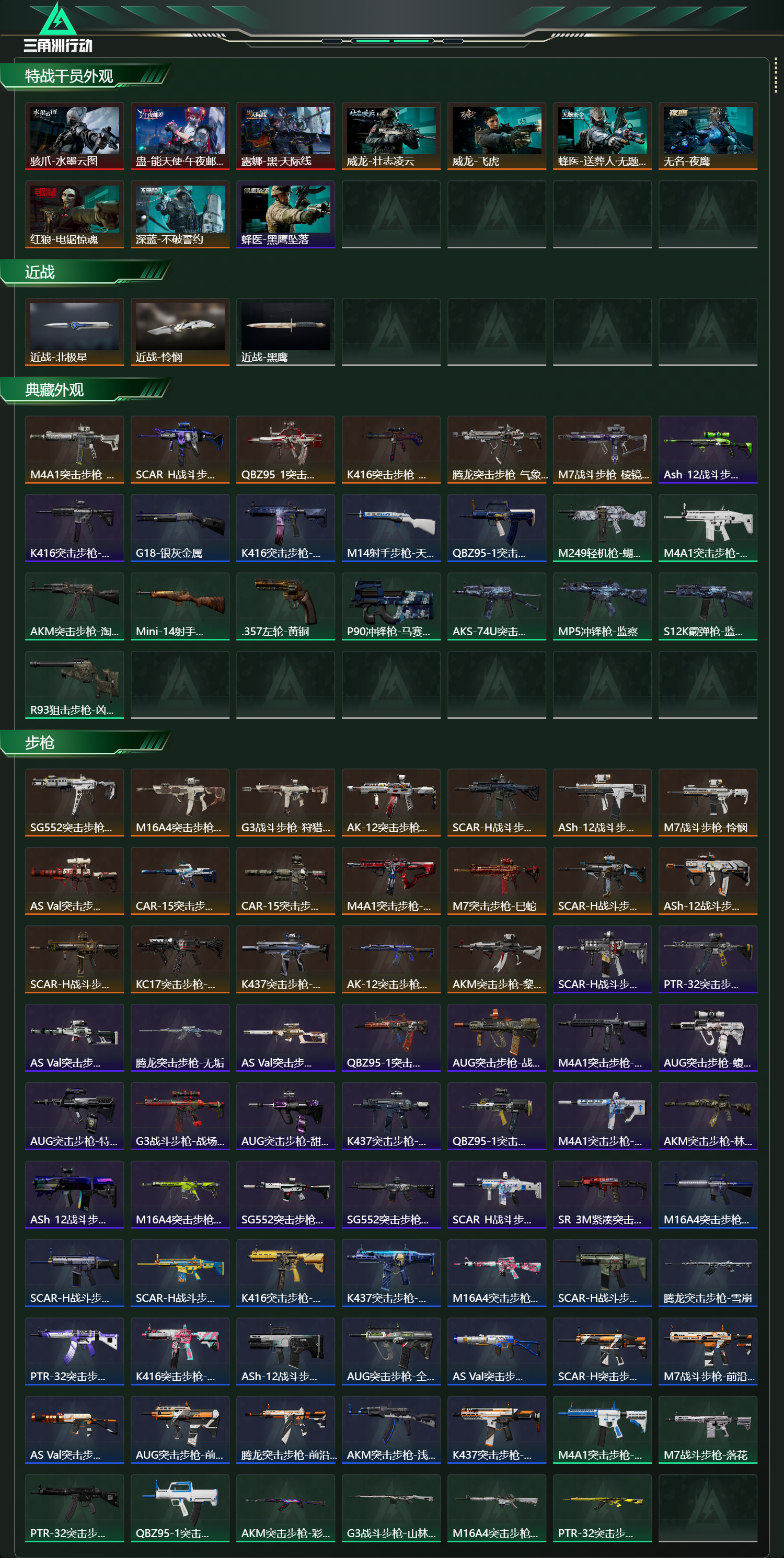Choose the M7战斗步枪-落花 skin

(x=708, y=1430)
